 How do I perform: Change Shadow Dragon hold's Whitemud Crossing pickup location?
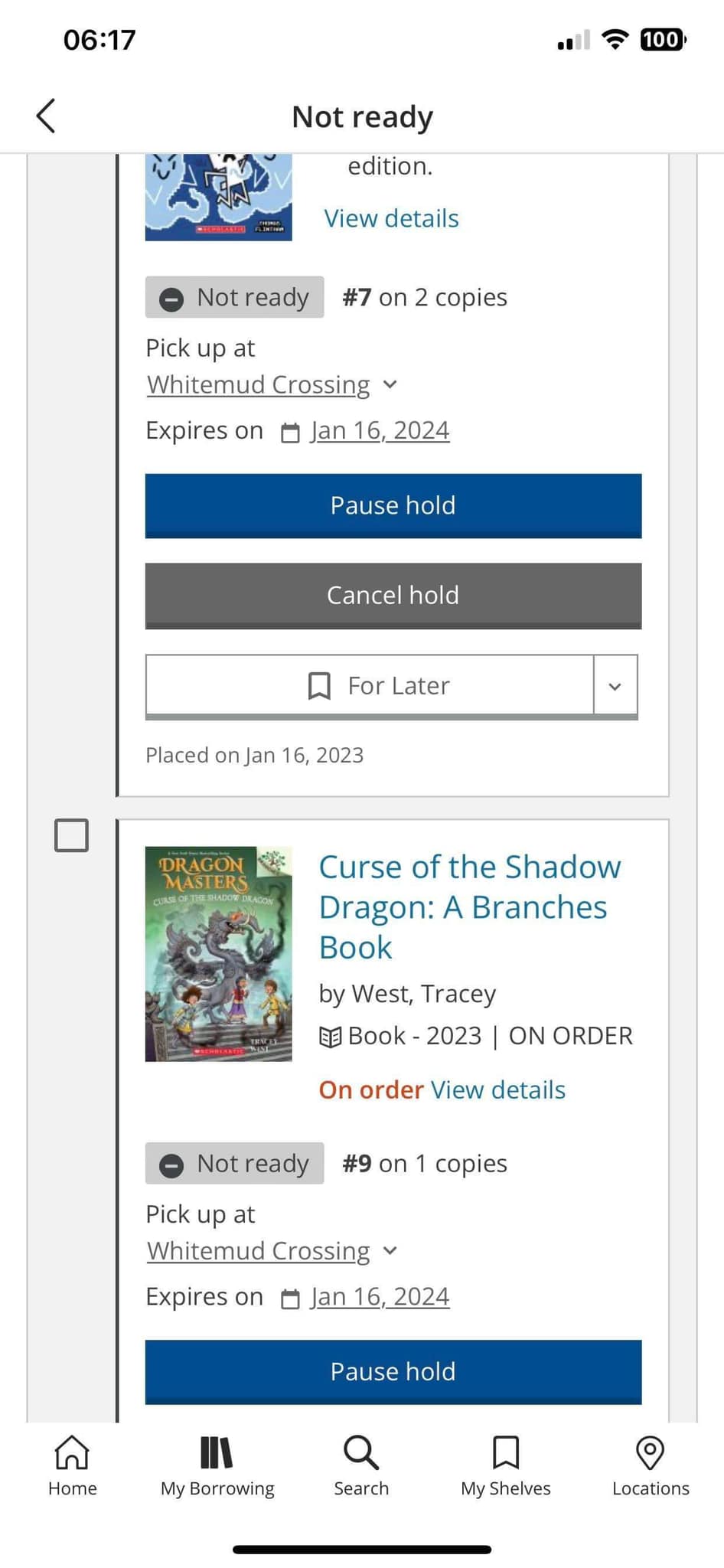pyautogui.click(x=272, y=1250)
